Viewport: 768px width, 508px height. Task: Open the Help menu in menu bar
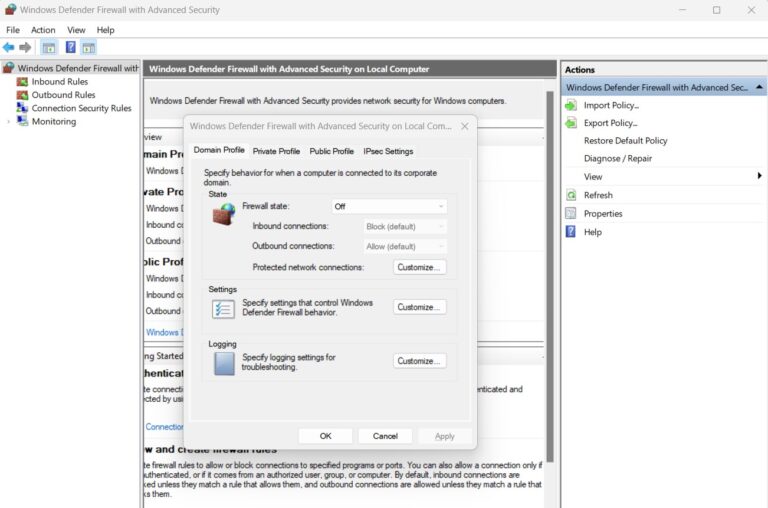pyautogui.click(x=105, y=30)
